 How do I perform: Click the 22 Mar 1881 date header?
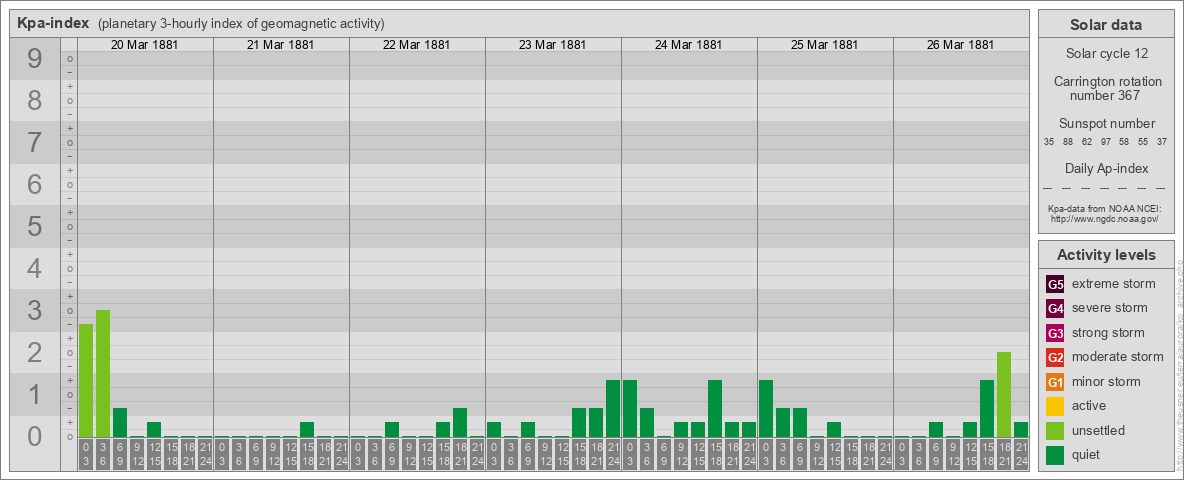(416, 45)
